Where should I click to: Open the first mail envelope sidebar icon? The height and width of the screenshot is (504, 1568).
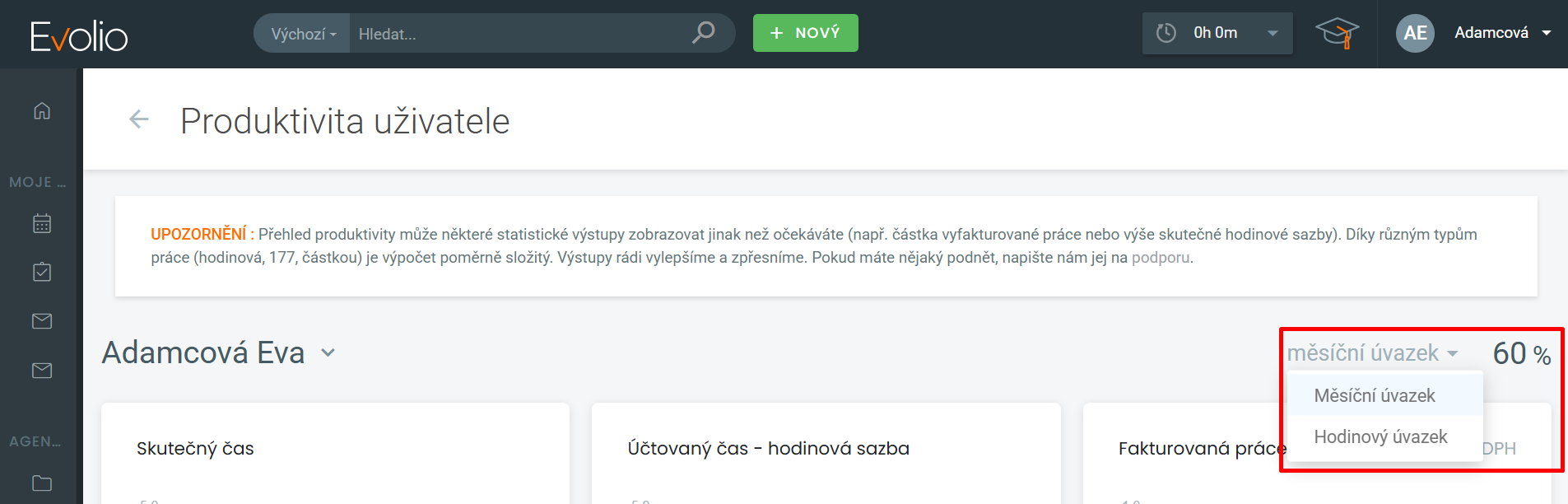point(42,321)
